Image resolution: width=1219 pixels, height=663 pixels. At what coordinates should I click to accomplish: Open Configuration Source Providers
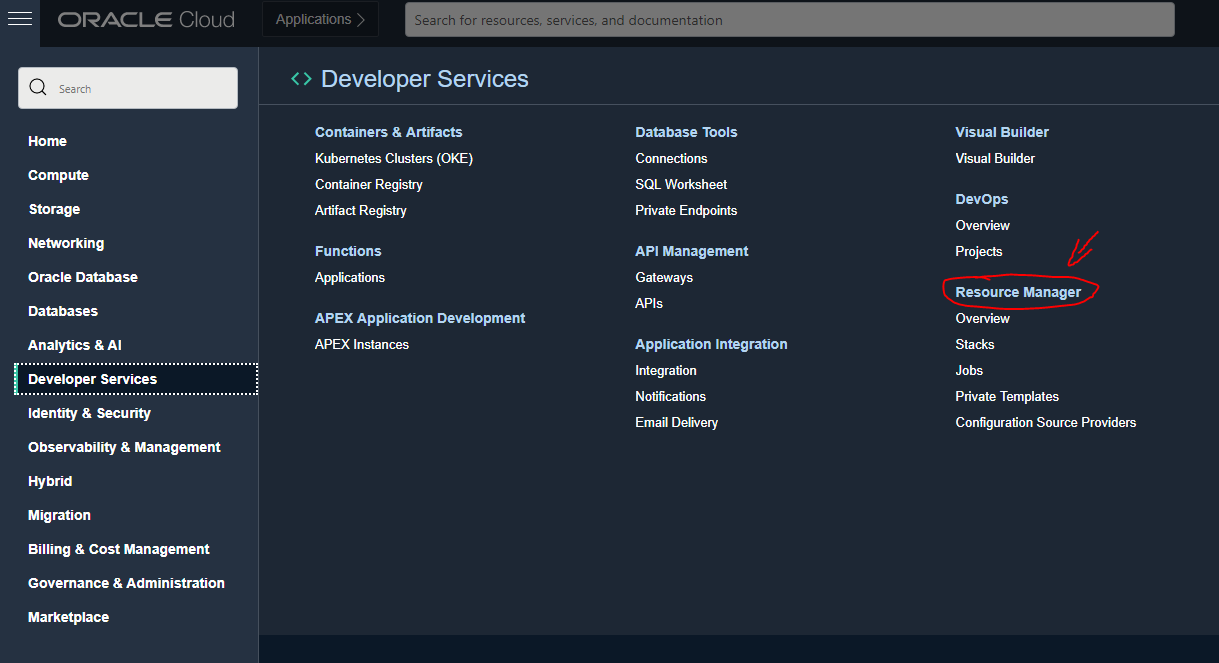[x=1046, y=422]
